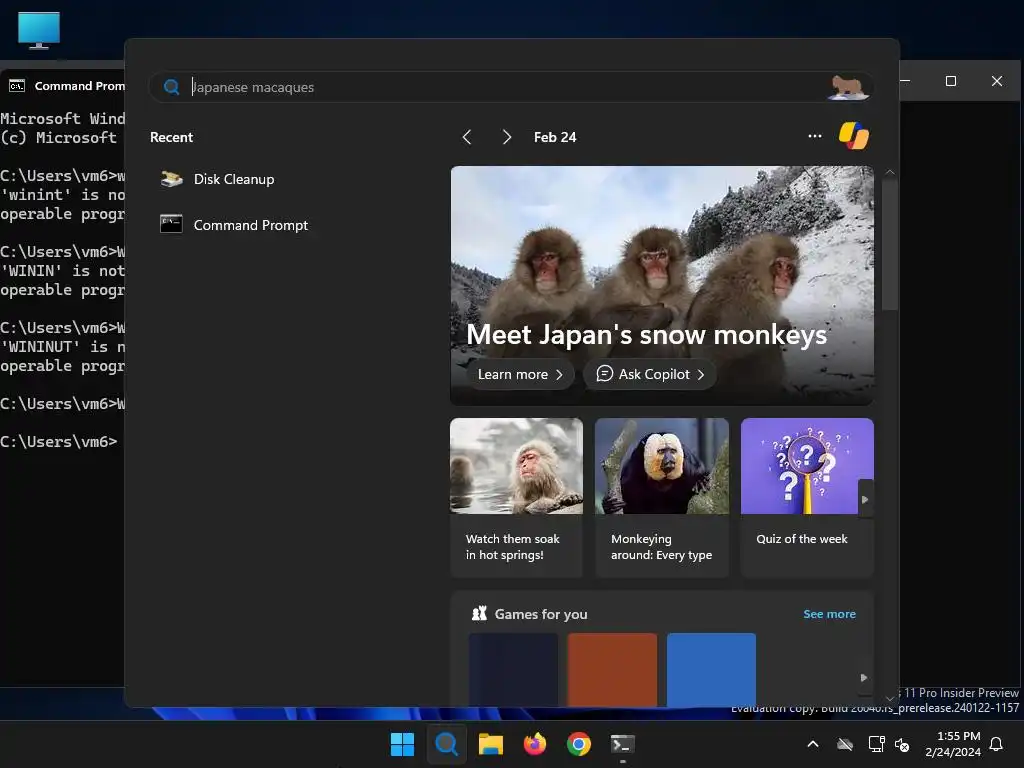Open Watch them soak in hot springs card

(x=516, y=498)
